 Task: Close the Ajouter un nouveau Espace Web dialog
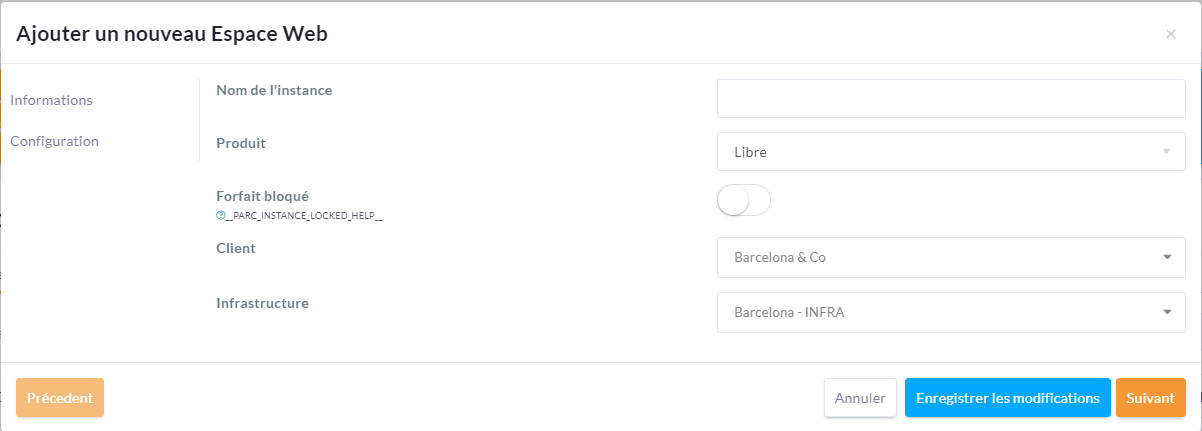click(x=1170, y=34)
